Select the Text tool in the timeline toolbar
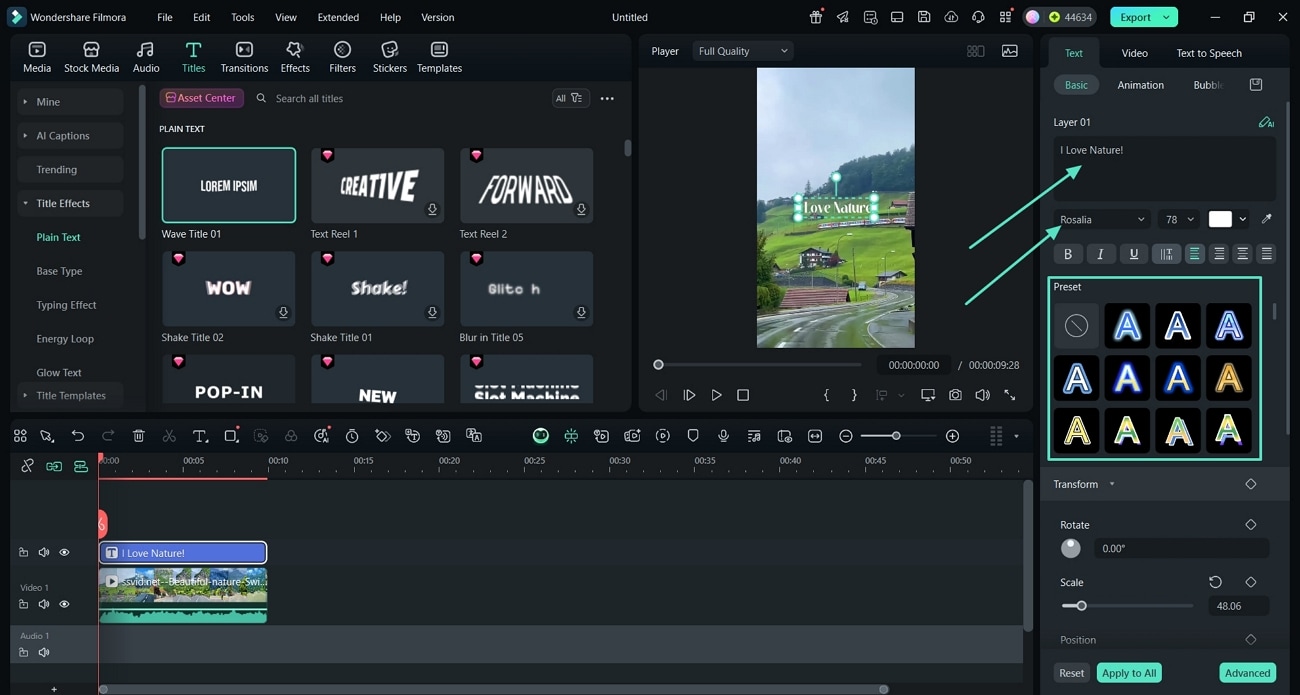Viewport: 1300px width, 695px height. coord(200,435)
